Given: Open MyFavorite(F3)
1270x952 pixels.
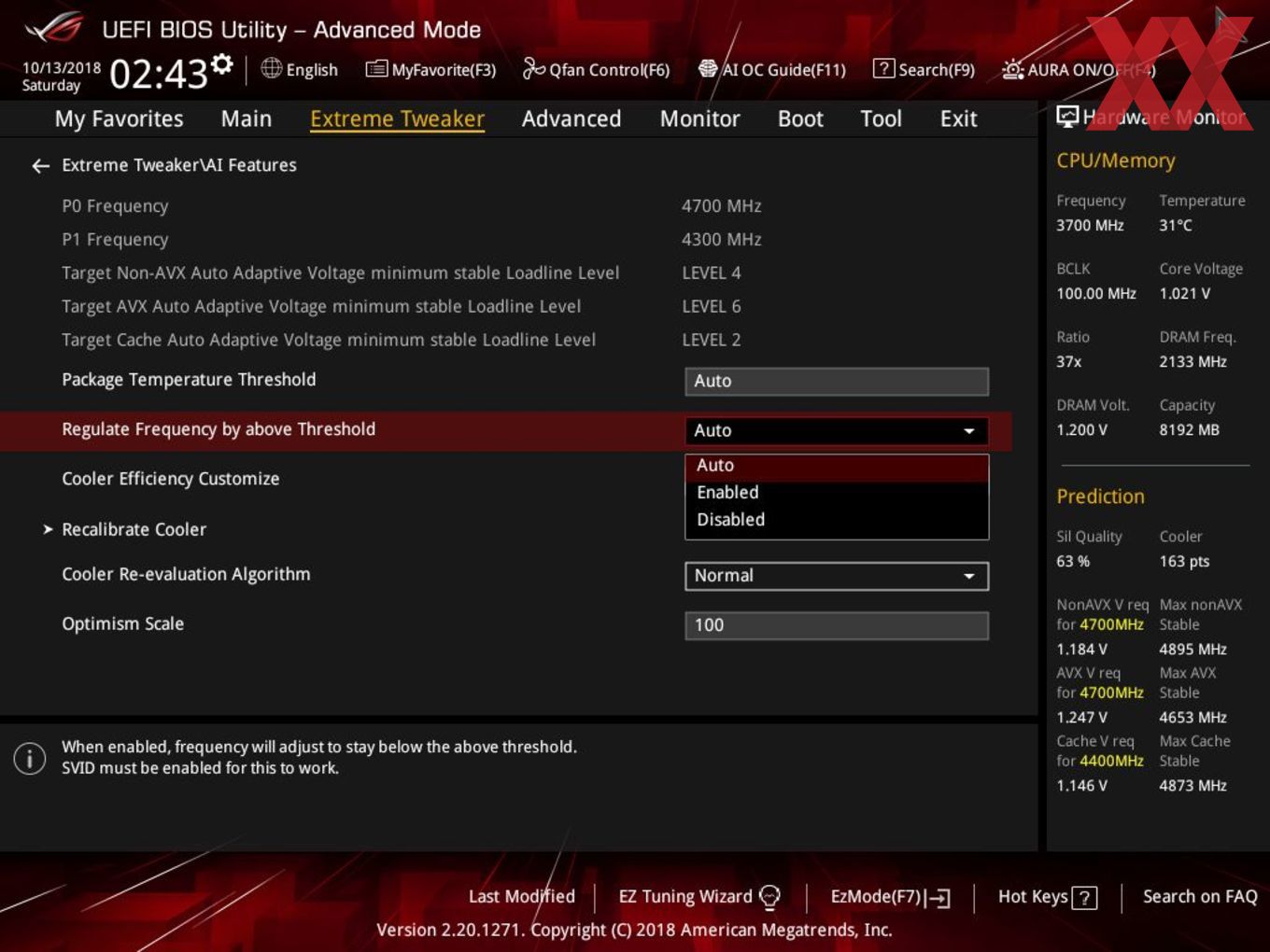Looking at the screenshot, I should pos(431,70).
